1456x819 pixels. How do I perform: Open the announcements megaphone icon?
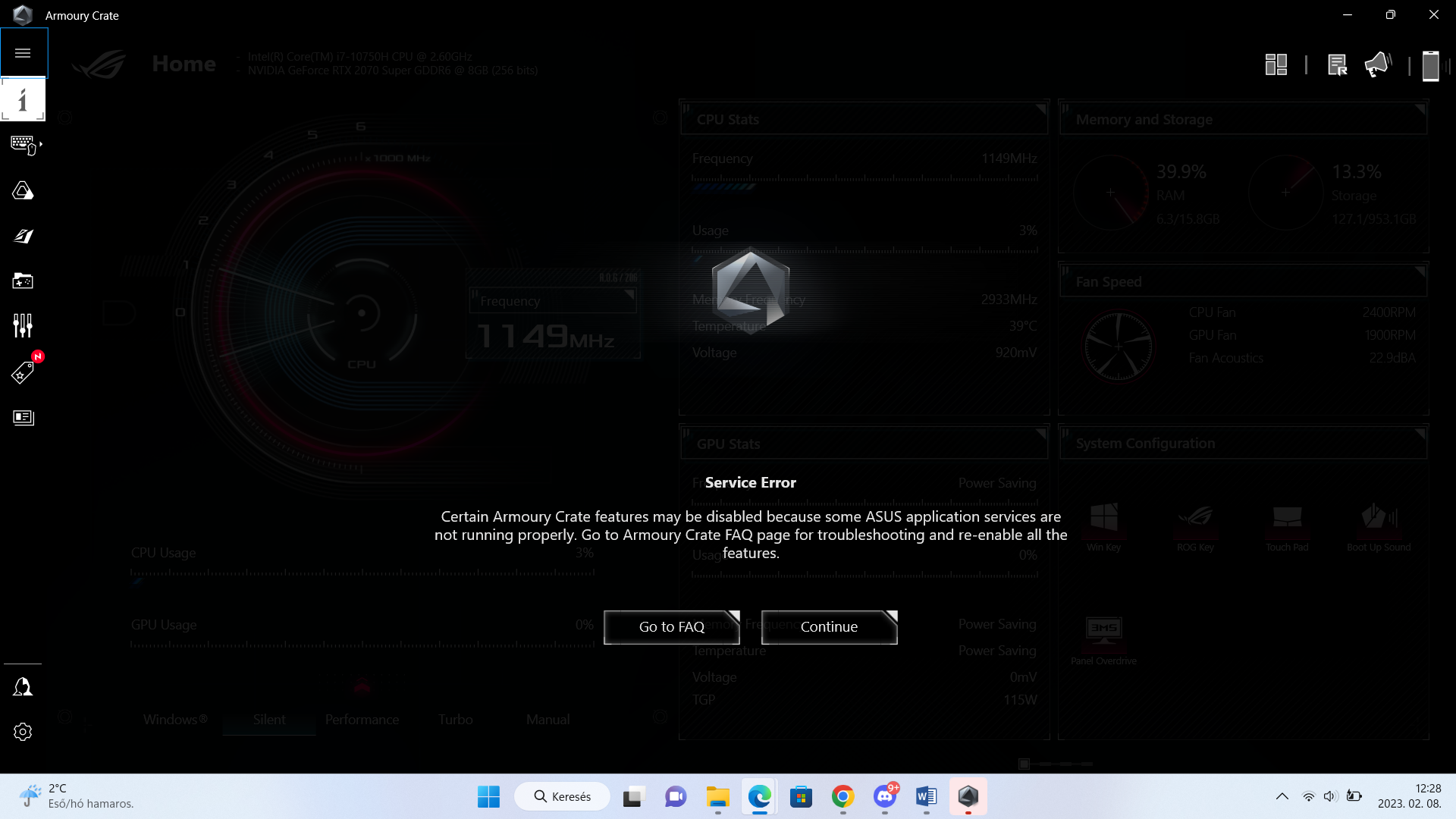click(1377, 64)
